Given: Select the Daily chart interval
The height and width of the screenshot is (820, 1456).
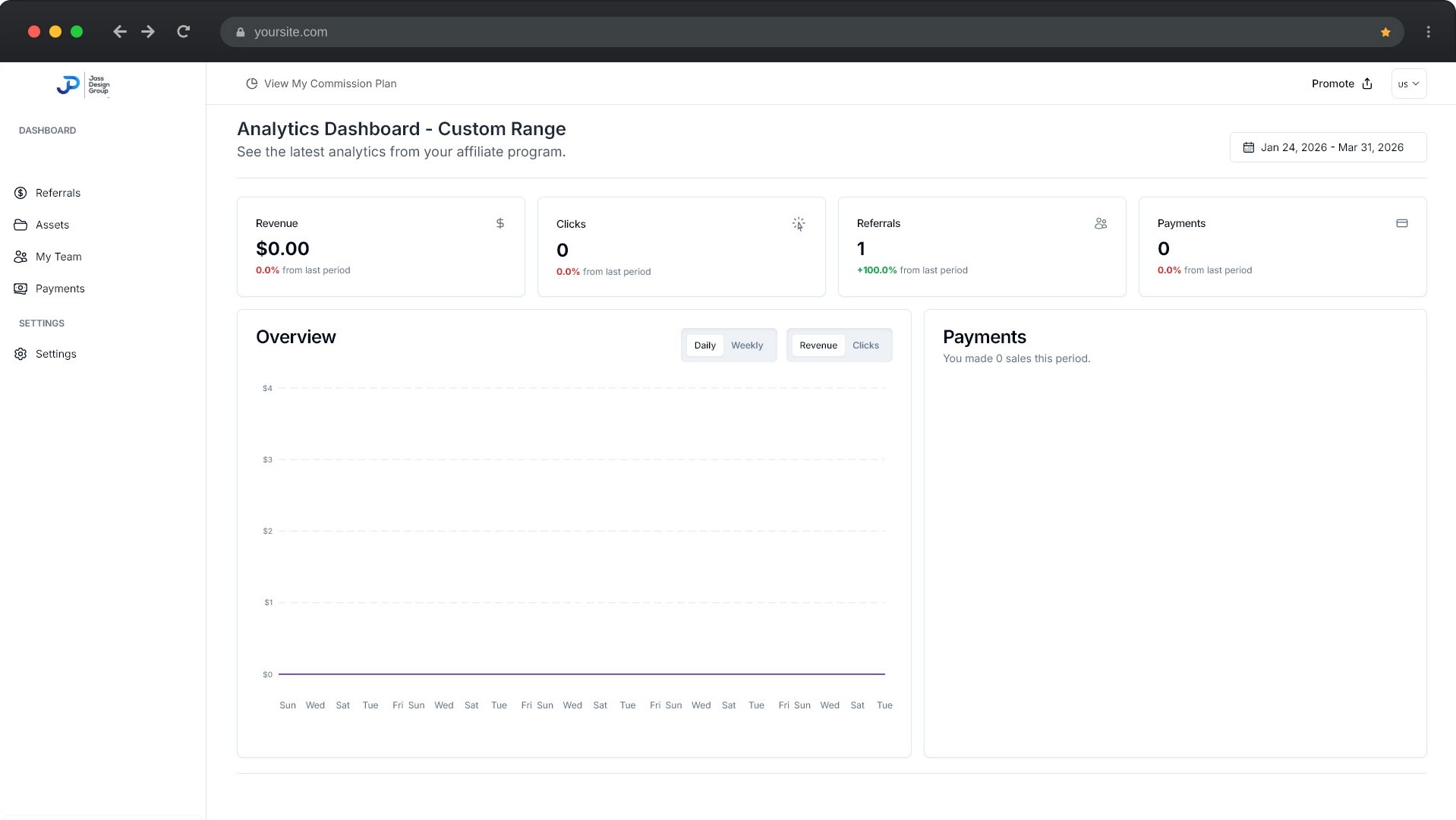Looking at the screenshot, I should (x=704, y=345).
